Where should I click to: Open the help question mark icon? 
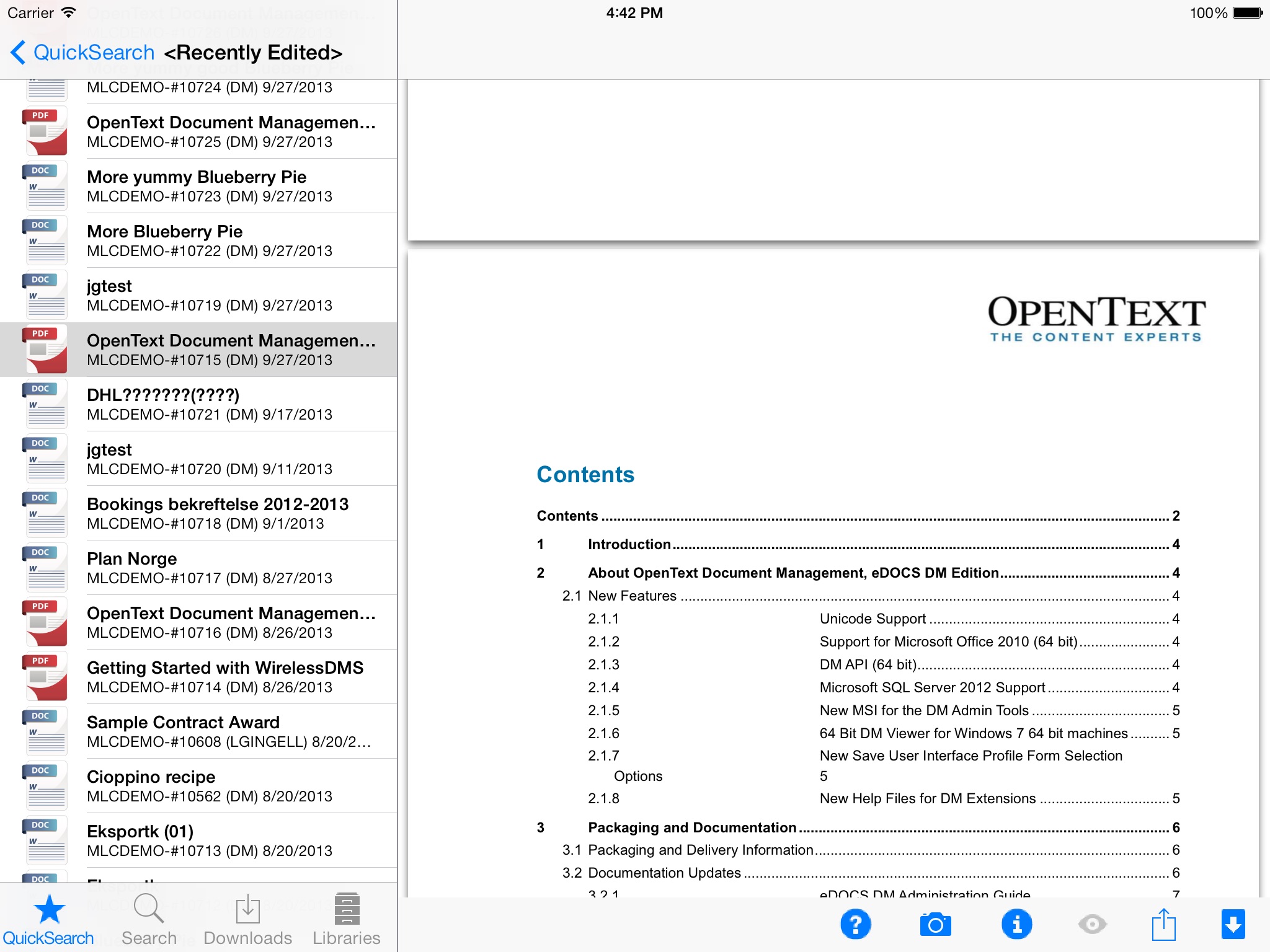click(x=856, y=925)
